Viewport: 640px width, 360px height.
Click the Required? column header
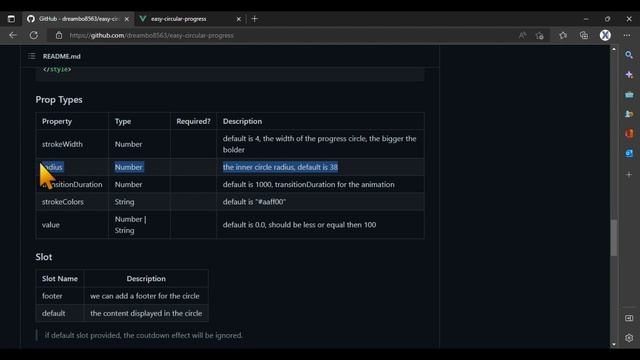point(193,121)
